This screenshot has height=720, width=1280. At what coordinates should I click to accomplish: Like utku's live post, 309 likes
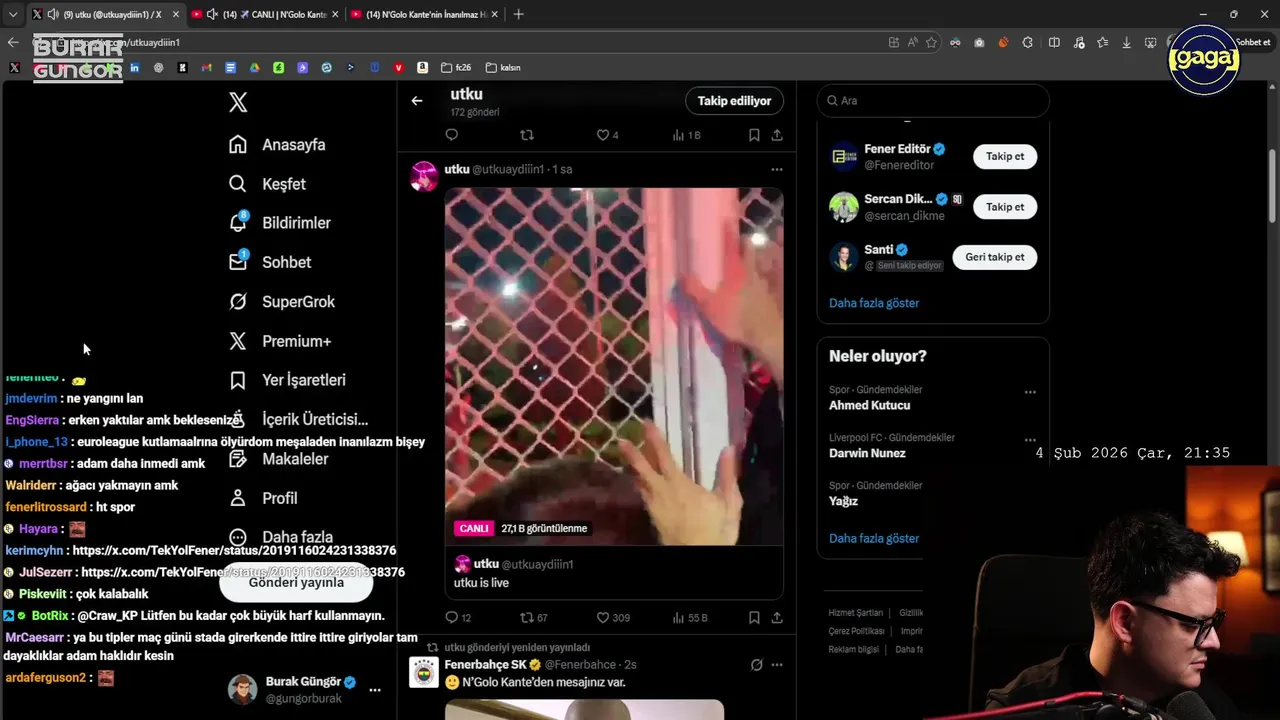coord(613,618)
